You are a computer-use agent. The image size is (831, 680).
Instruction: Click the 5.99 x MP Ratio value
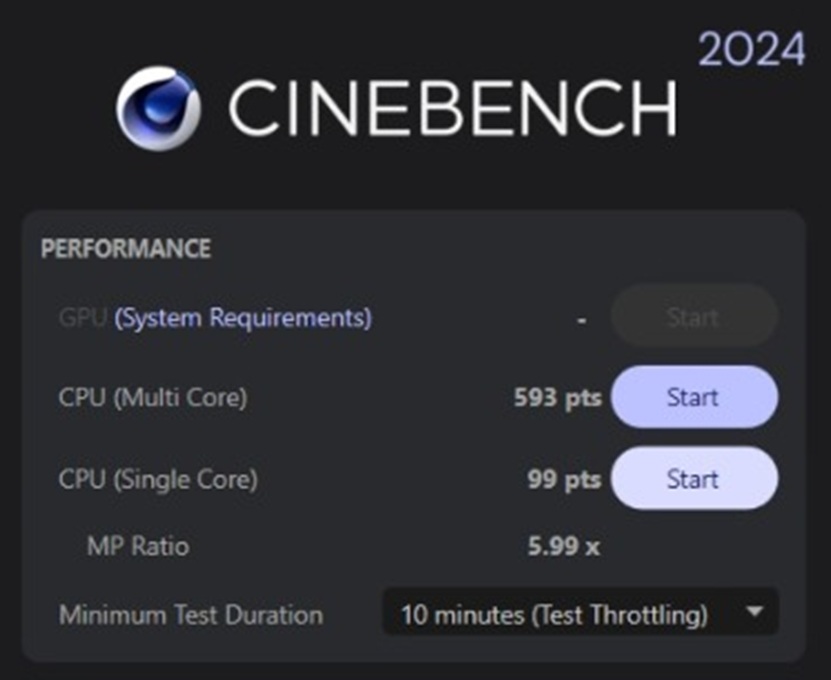point(563,546)
